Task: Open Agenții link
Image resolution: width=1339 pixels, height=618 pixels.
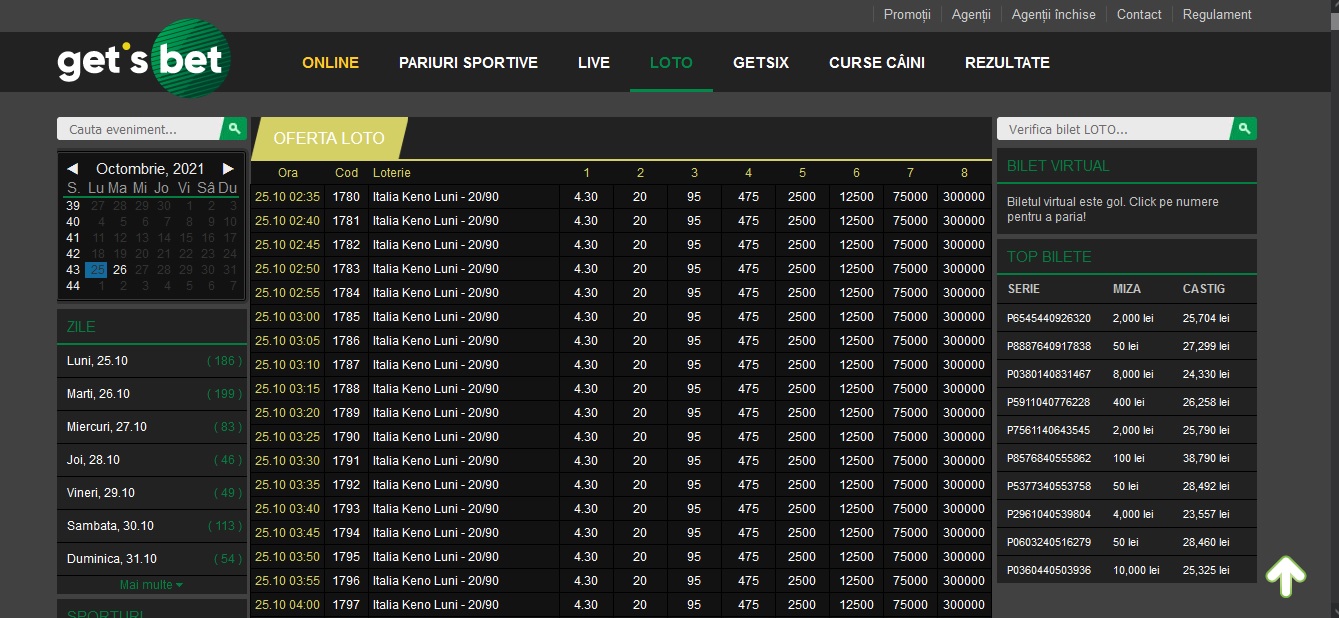Action: coord(971,15)
